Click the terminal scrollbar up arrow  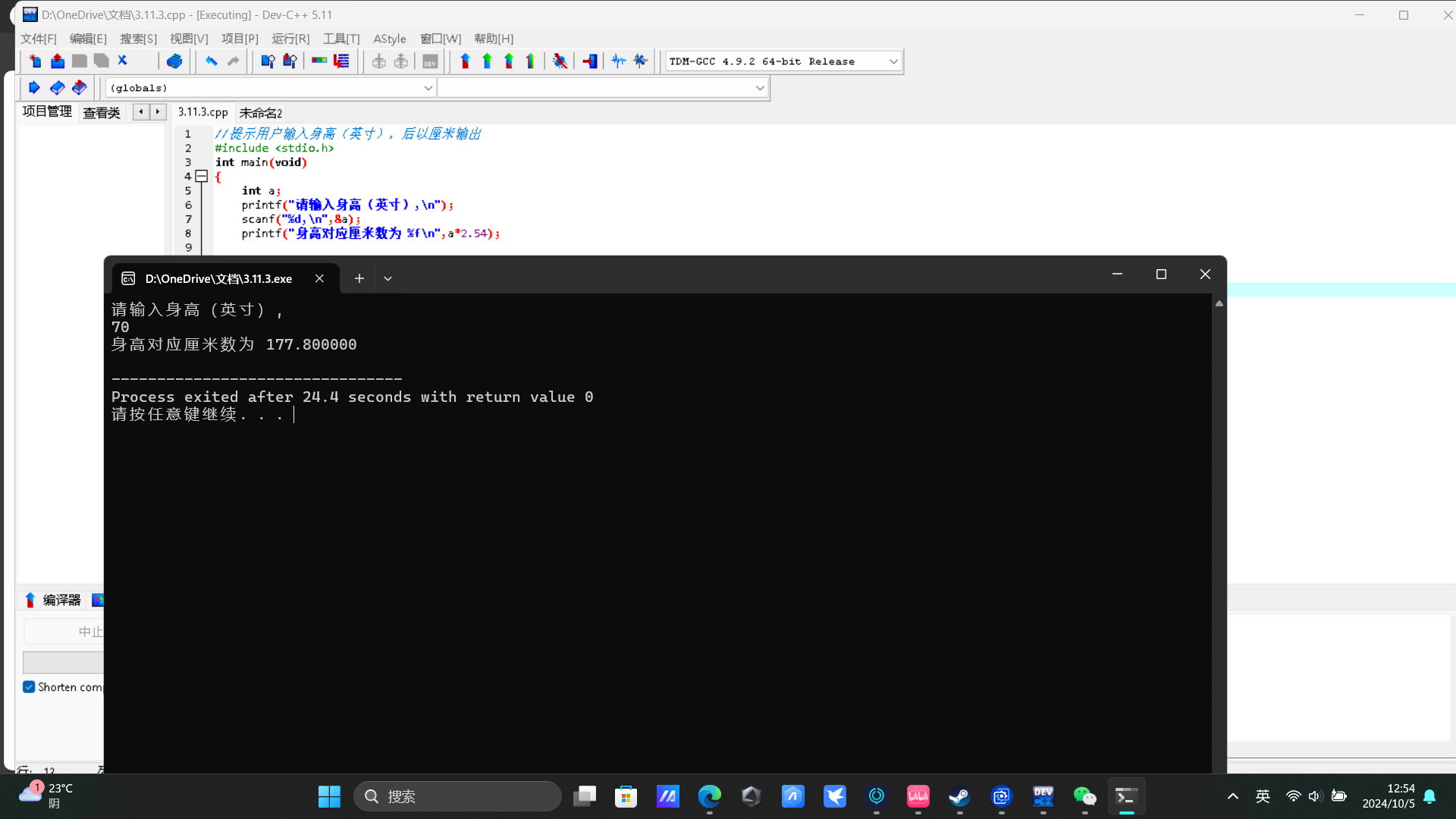pos(1219,303)
